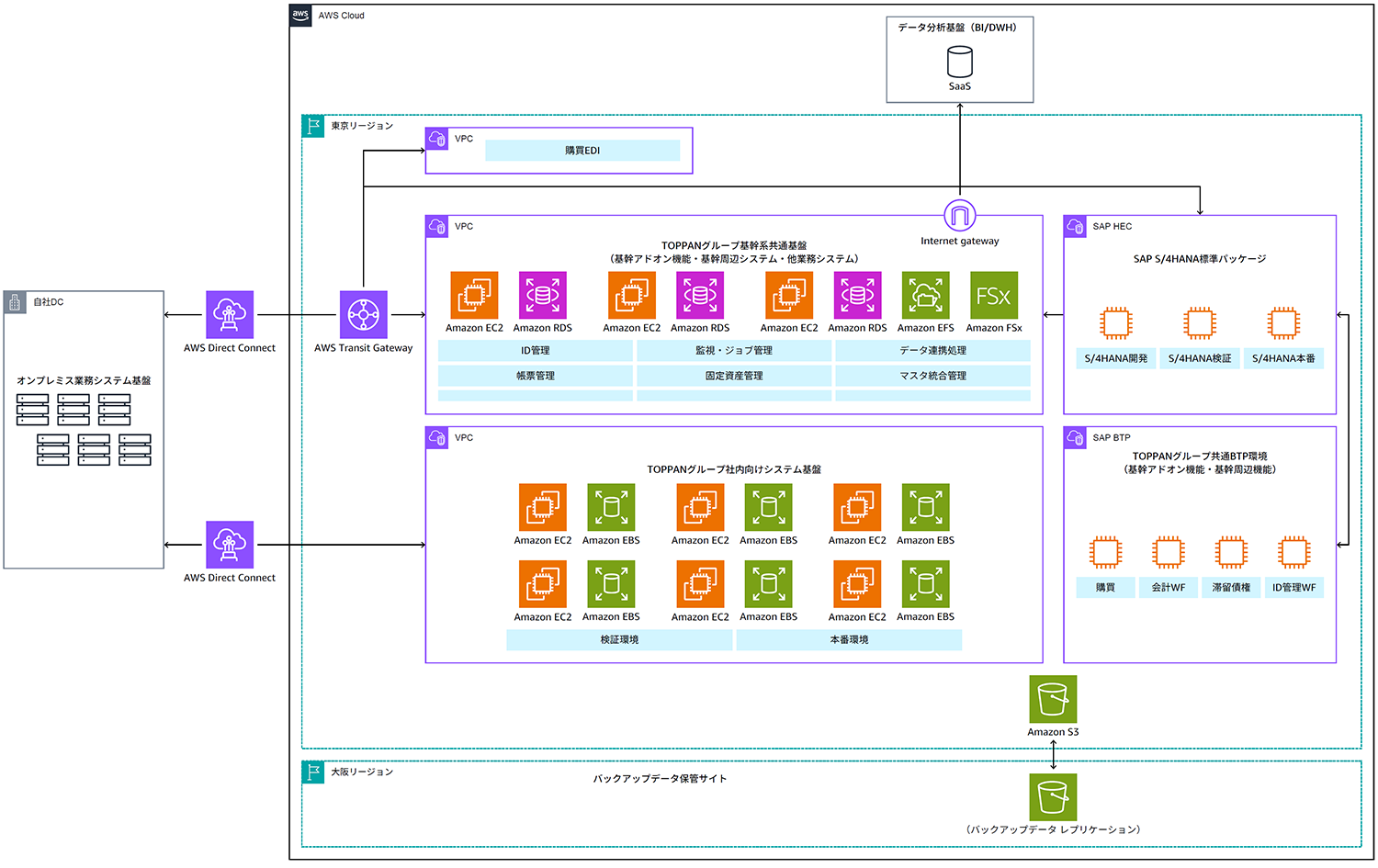Click the SAP HEC cloud icon

[x=1075, y=226]
